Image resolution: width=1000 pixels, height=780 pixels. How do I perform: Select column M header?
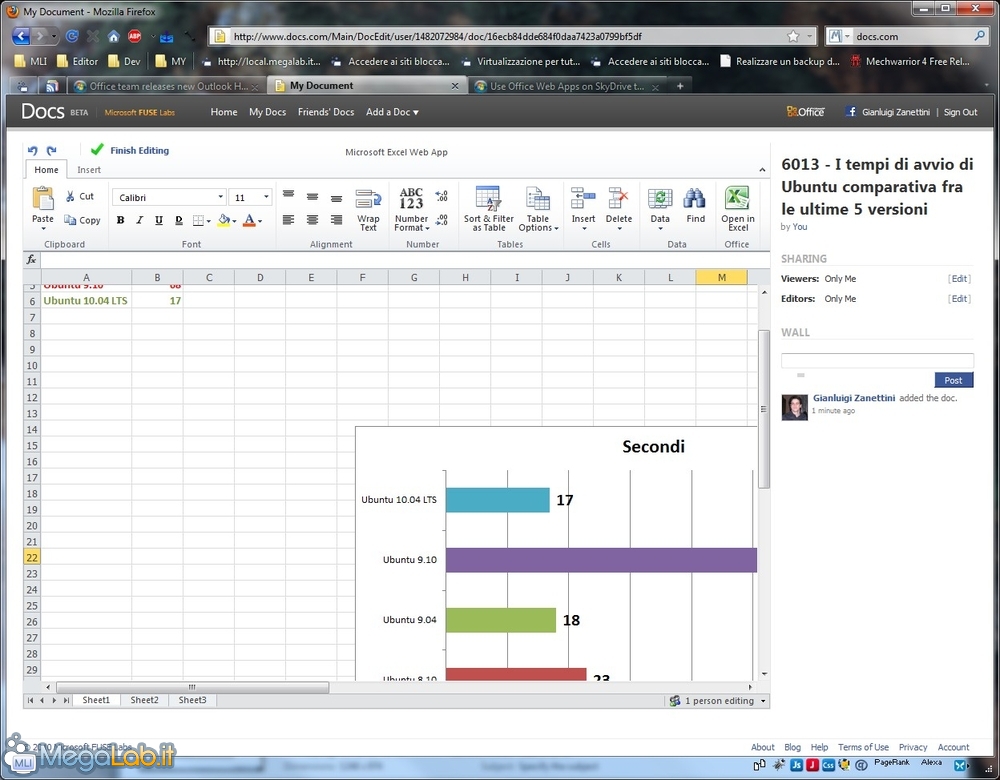(x=721, y=277)
